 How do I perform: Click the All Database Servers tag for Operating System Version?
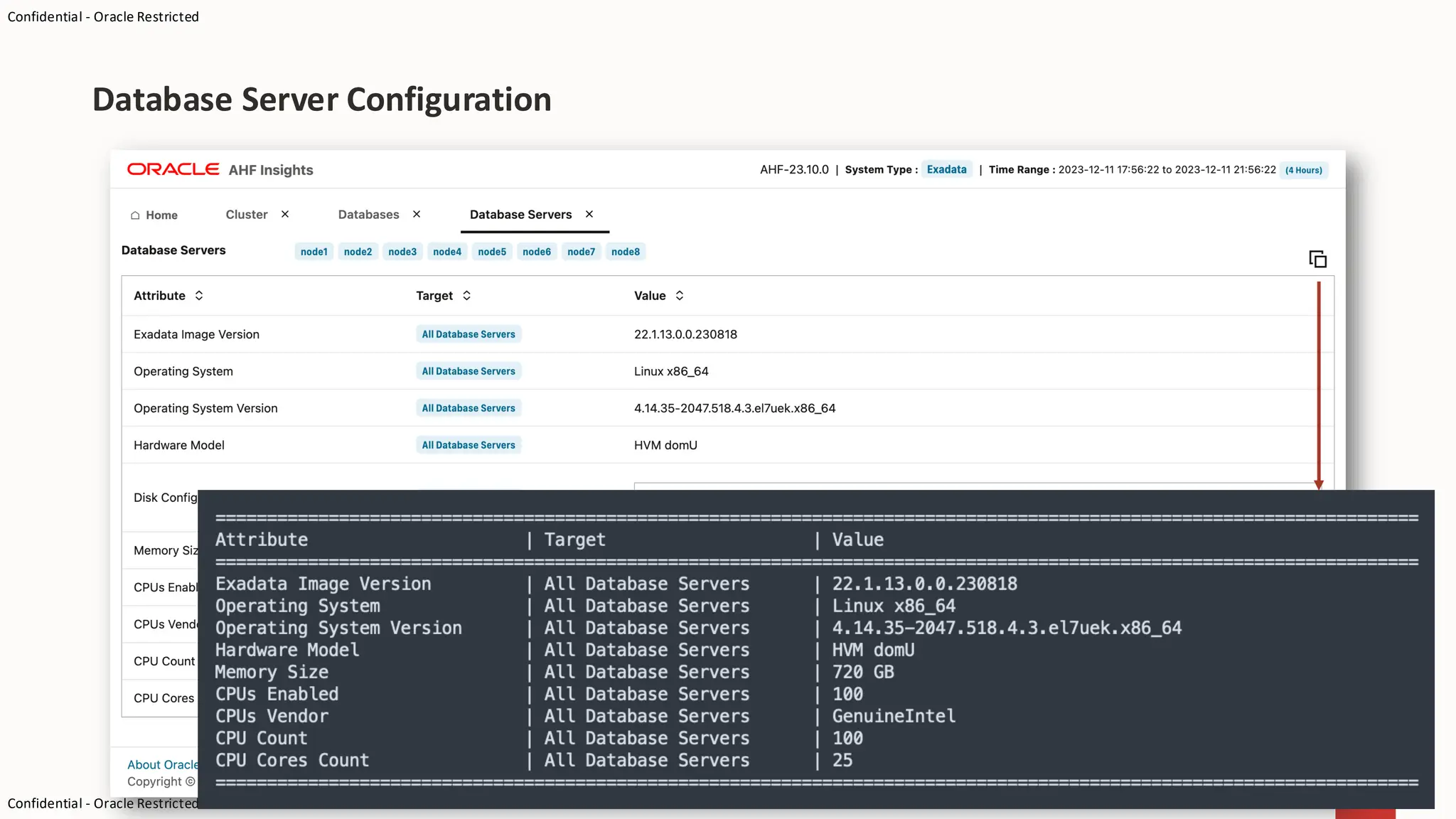(x=469, y=408)
